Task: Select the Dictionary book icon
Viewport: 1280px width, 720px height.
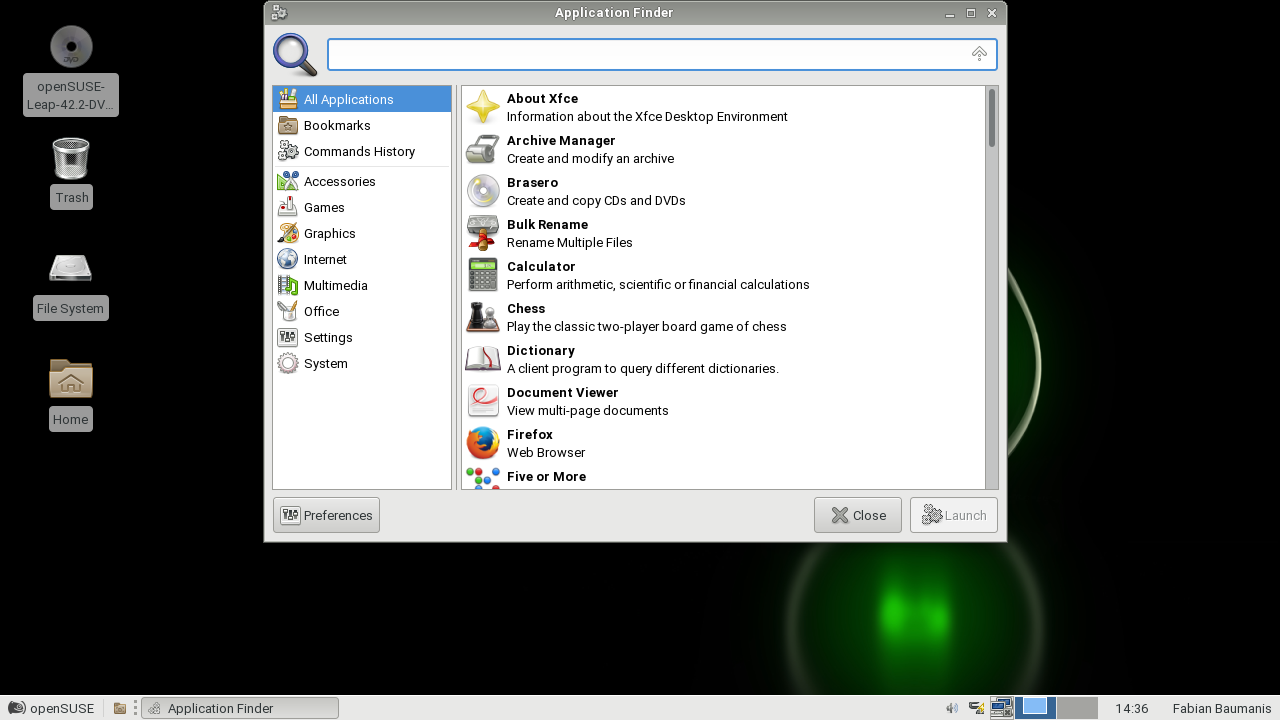Action: click(x=483, y=359)
